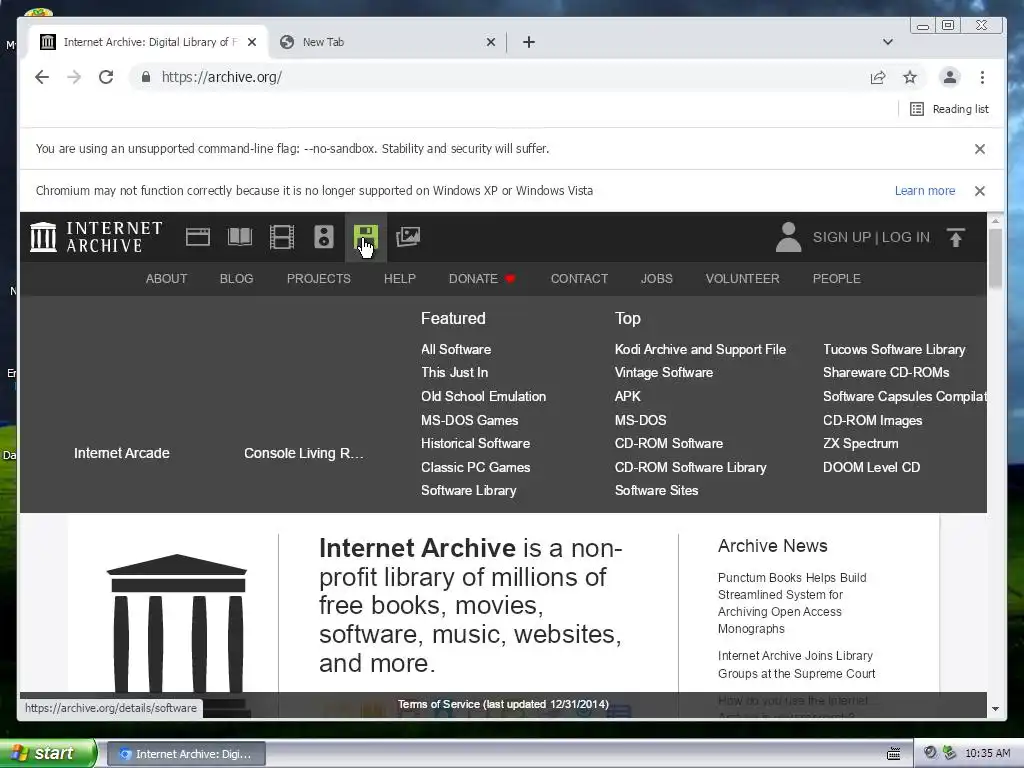Viewport: 1024px width, 768px height.
Task: Open CD-ROM Software Library link
Action: pos(690,468)
